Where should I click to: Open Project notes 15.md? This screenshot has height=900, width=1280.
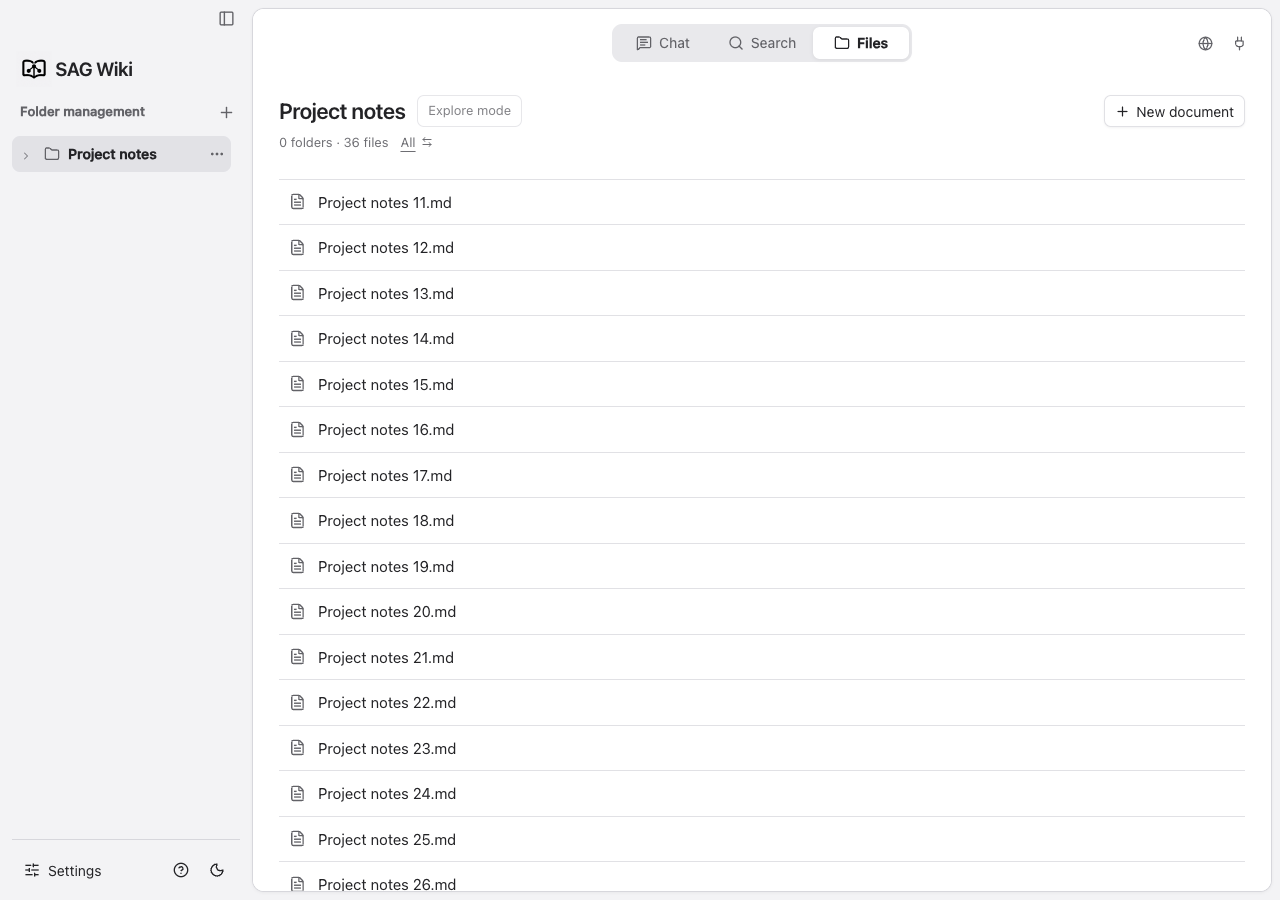point(761,384)
